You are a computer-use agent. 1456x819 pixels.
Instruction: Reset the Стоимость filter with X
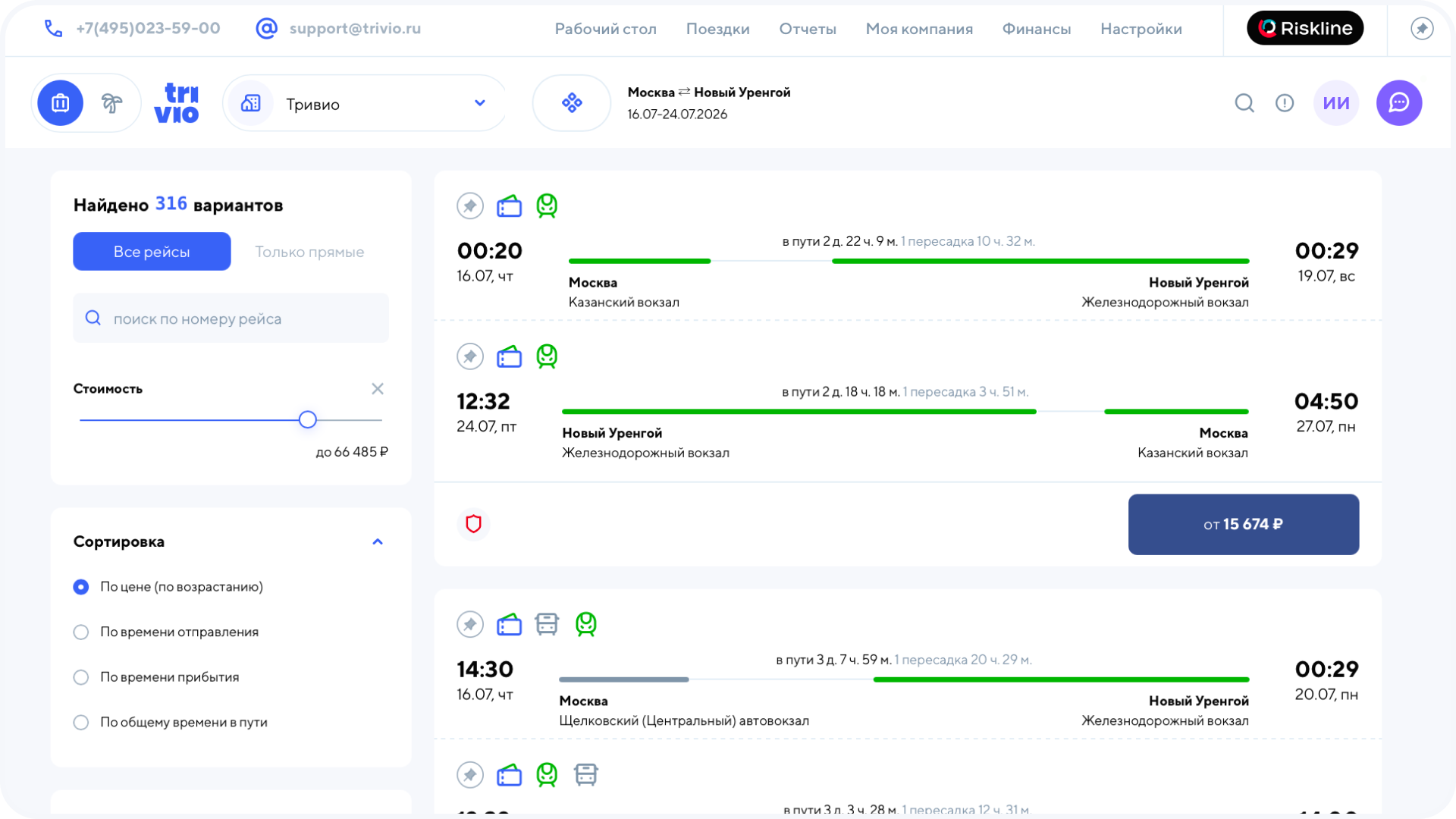378,389
